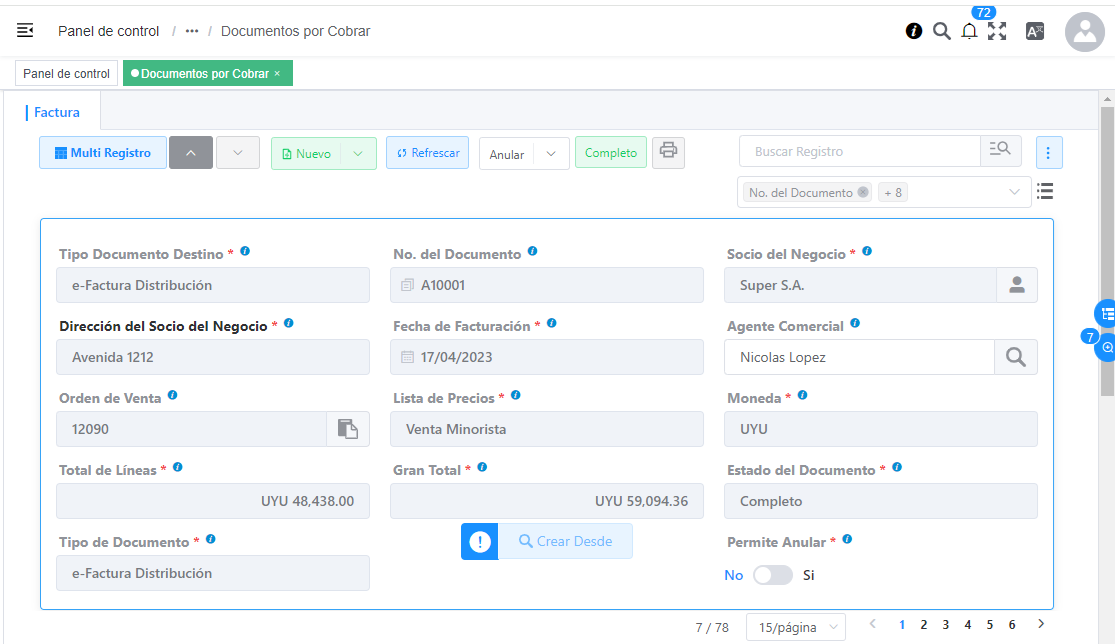
Task: Click the Orden de Venta copy icon
Action: [348, 429]
